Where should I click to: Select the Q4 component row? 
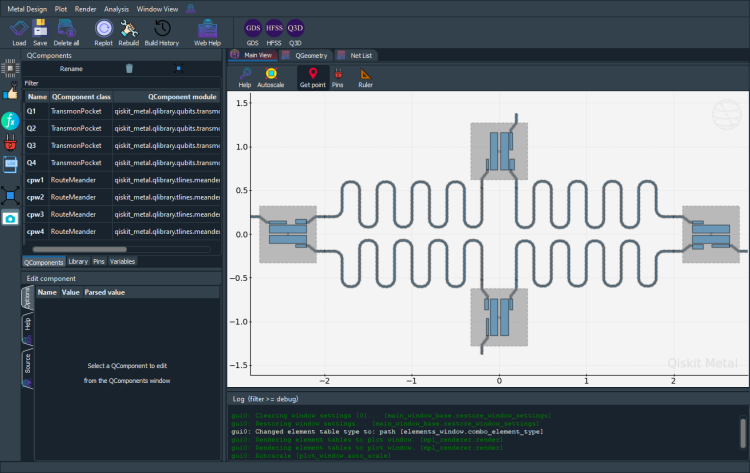pyautogui.click(x=122, y=163)
